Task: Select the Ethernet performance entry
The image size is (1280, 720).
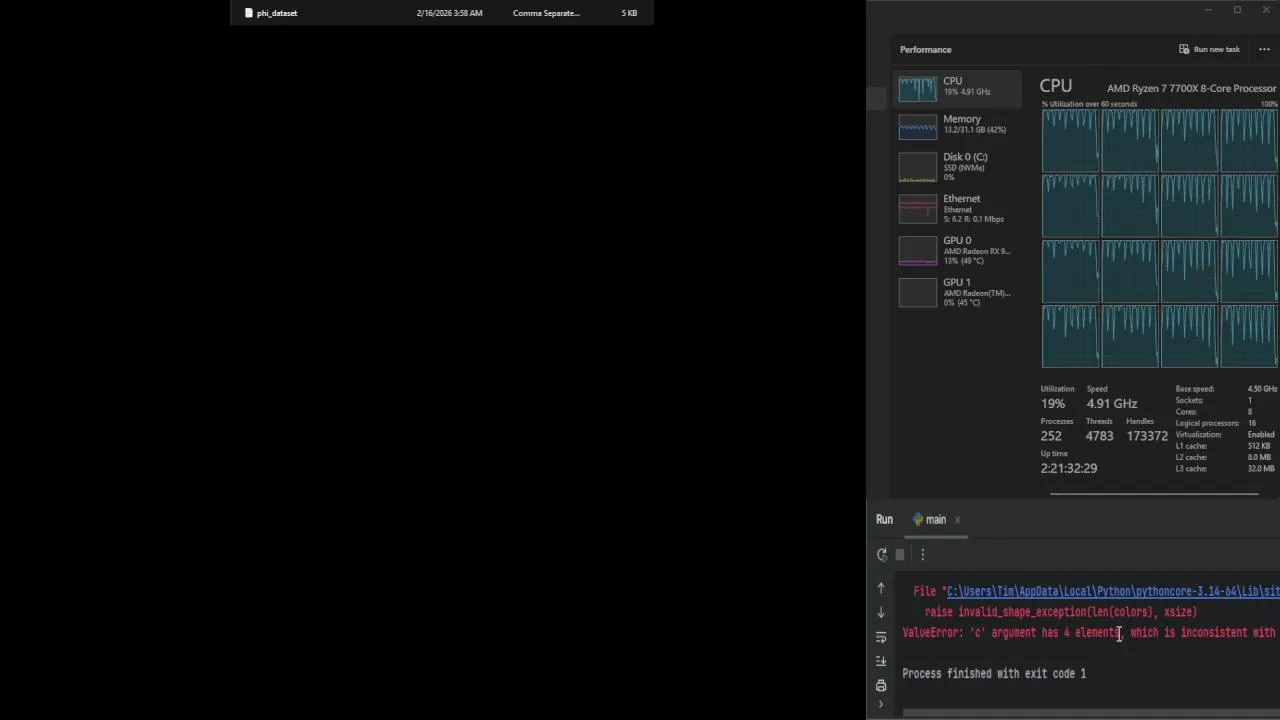Action: [958, 209]
